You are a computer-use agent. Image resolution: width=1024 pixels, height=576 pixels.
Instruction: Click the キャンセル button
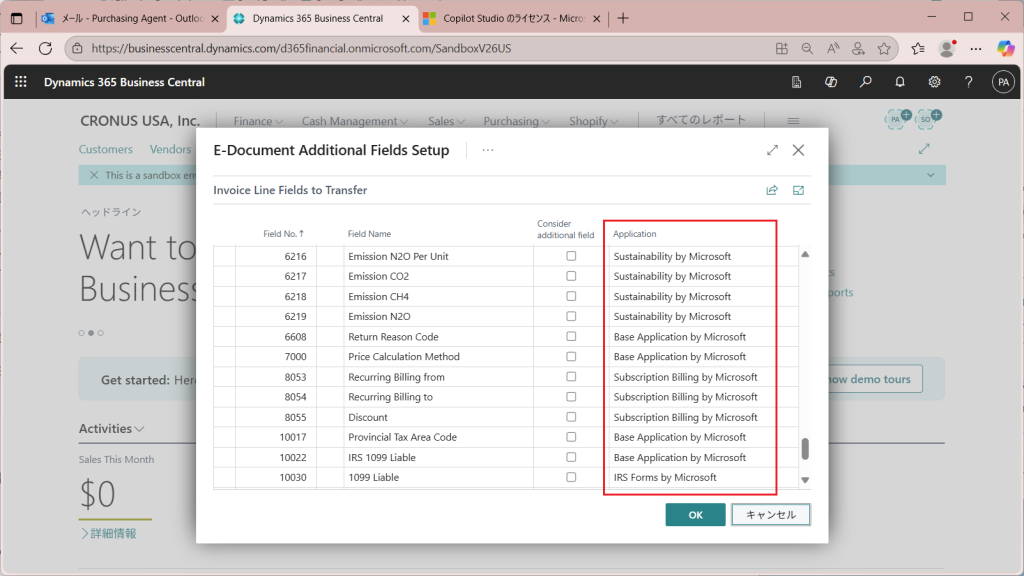[x=771, y=515]
